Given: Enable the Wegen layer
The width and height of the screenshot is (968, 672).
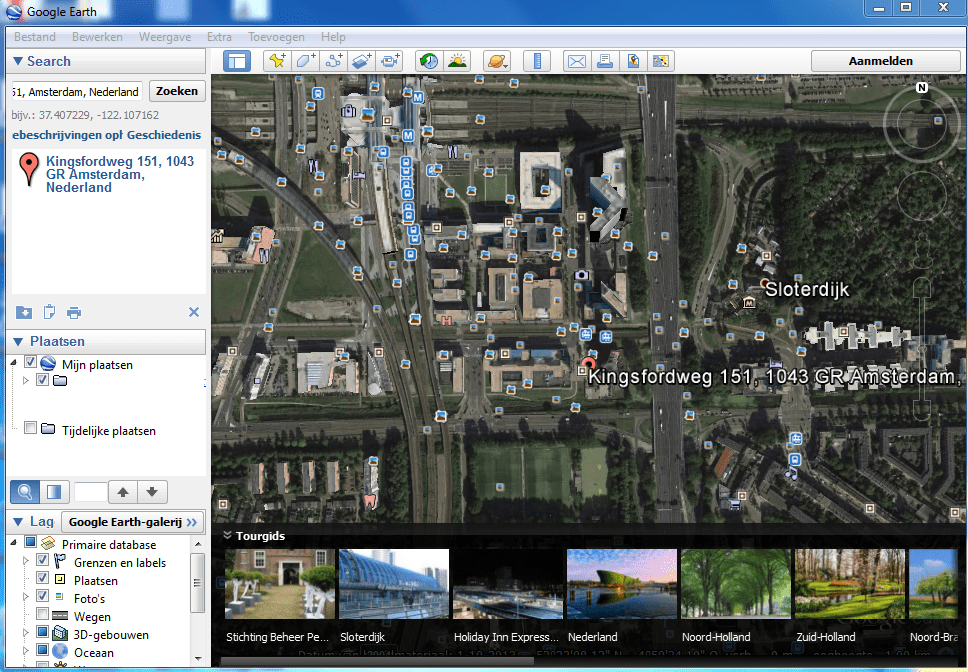Looking at the screenshot, I should [42, 613].
